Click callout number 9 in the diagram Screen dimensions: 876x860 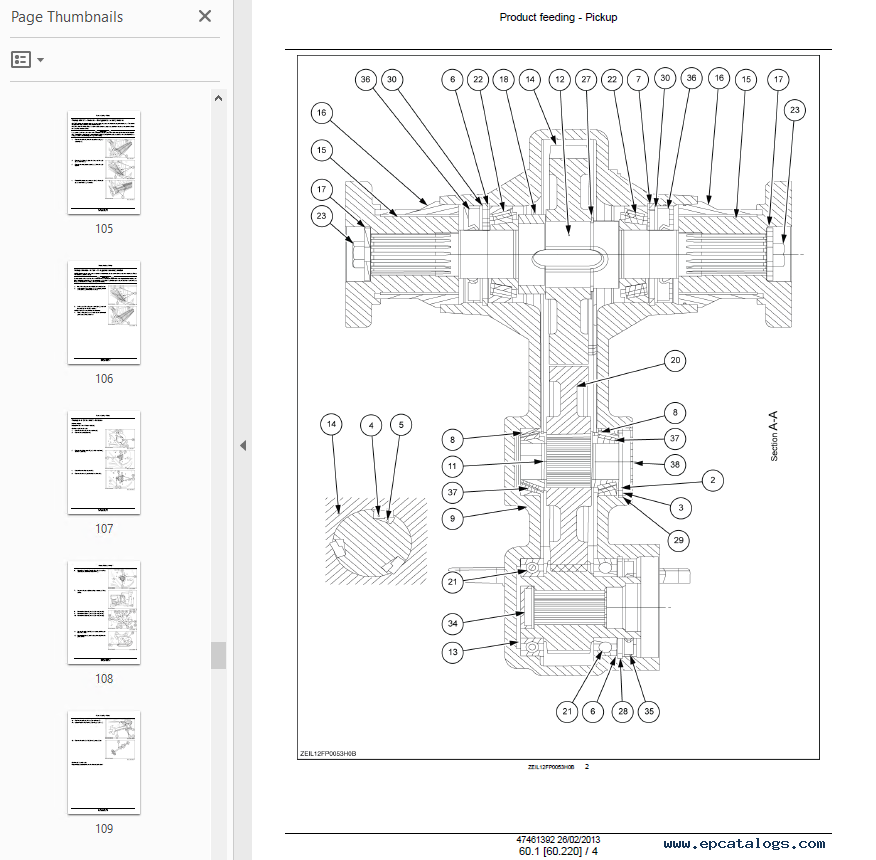click(453, 519)
